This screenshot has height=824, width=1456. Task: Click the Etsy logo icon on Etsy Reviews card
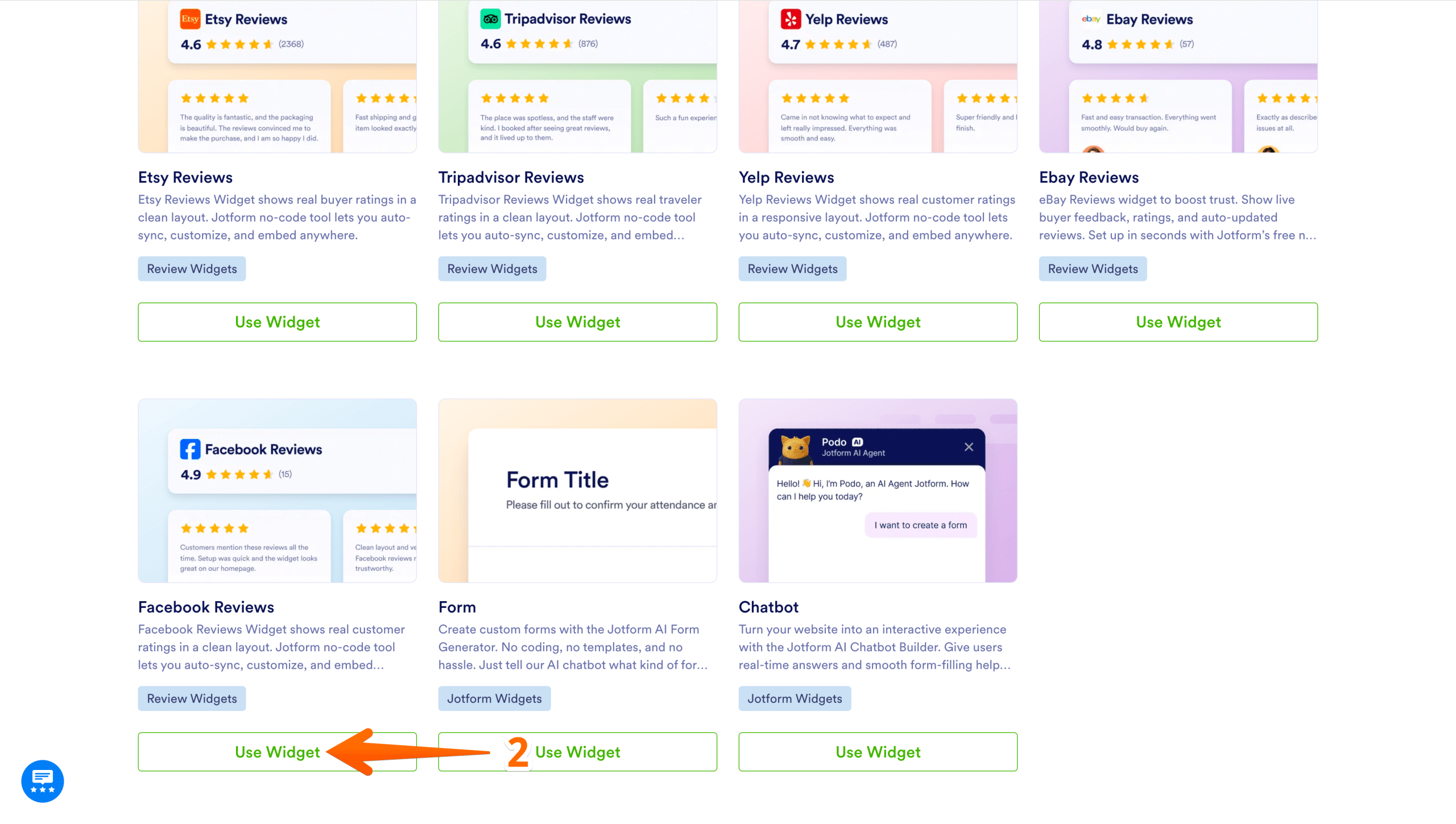pyautogui.click(x=191, y=19)
